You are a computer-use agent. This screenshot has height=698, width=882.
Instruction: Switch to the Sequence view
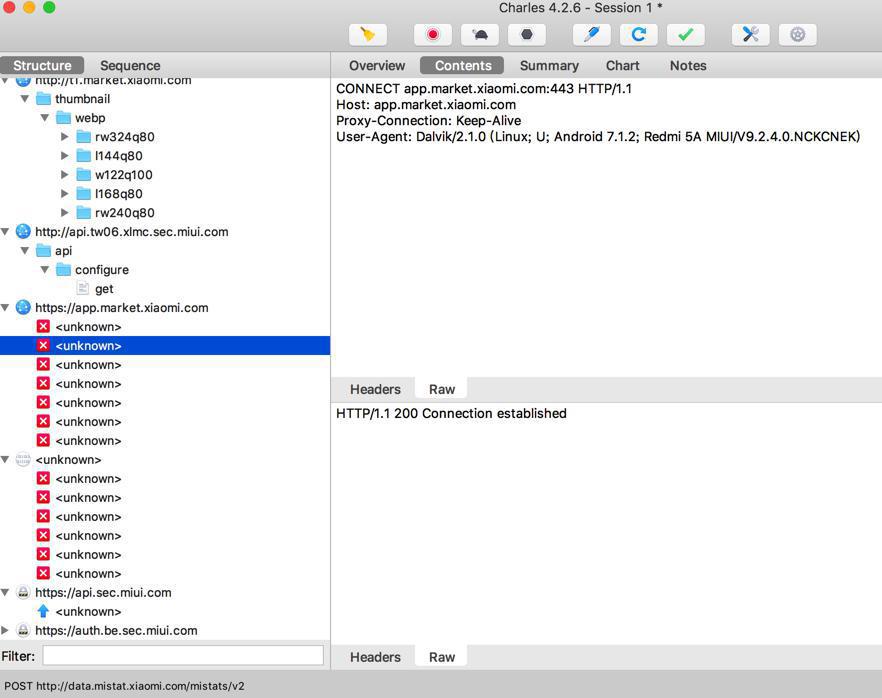tap(130, 65)
